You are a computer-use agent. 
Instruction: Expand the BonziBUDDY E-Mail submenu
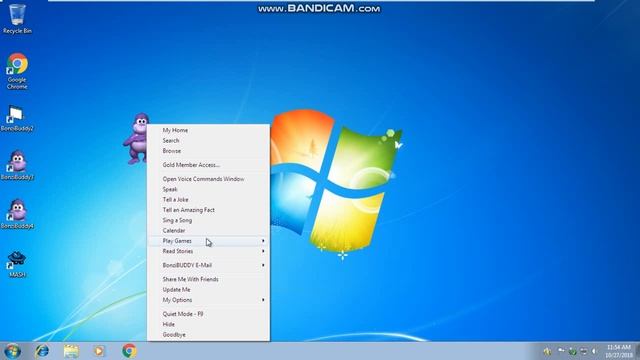[208, 265]
